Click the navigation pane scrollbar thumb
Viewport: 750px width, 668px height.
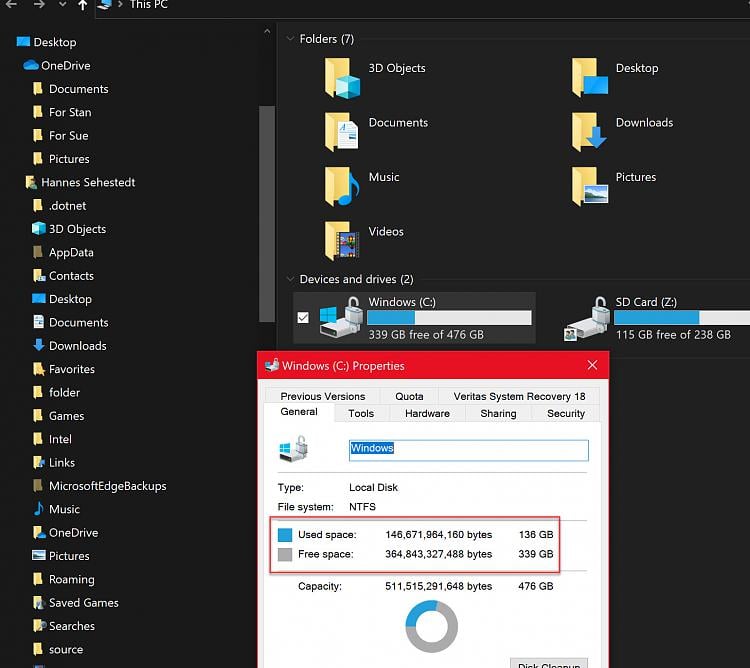267,214
